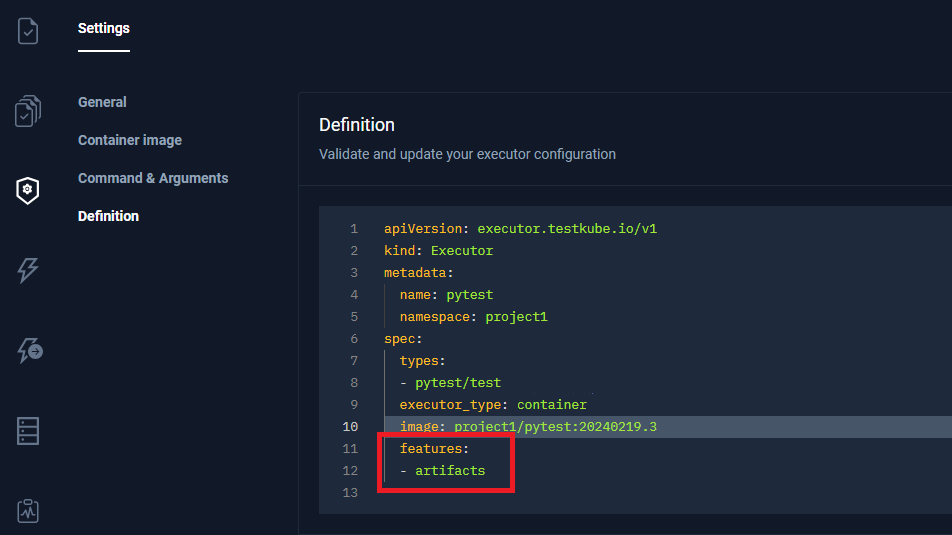
Task: Open Command & Arguments section
Action: [153, 178]
